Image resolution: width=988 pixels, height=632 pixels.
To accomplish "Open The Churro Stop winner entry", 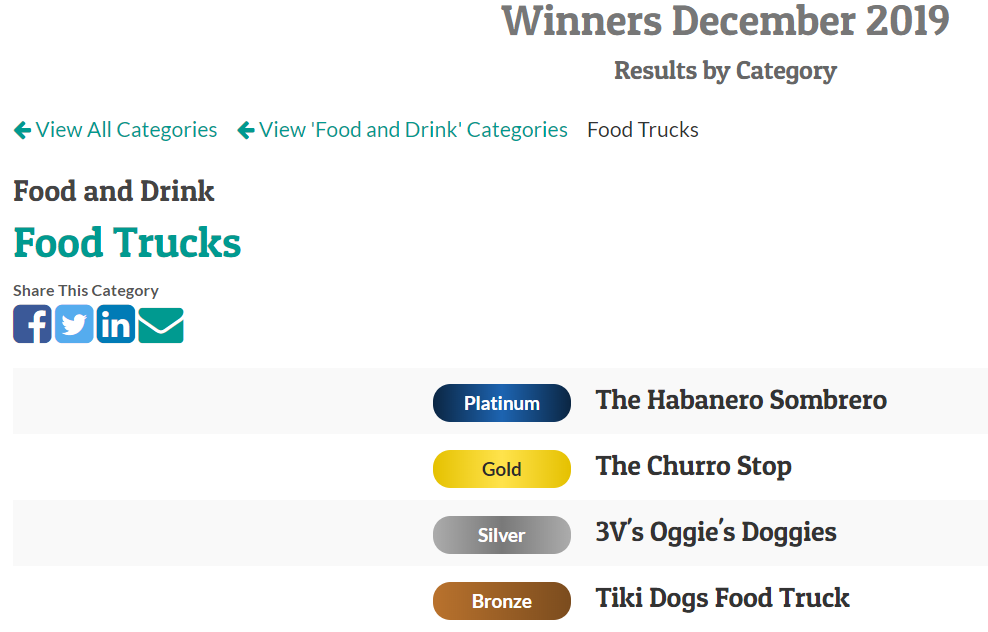I will (694, 466).
